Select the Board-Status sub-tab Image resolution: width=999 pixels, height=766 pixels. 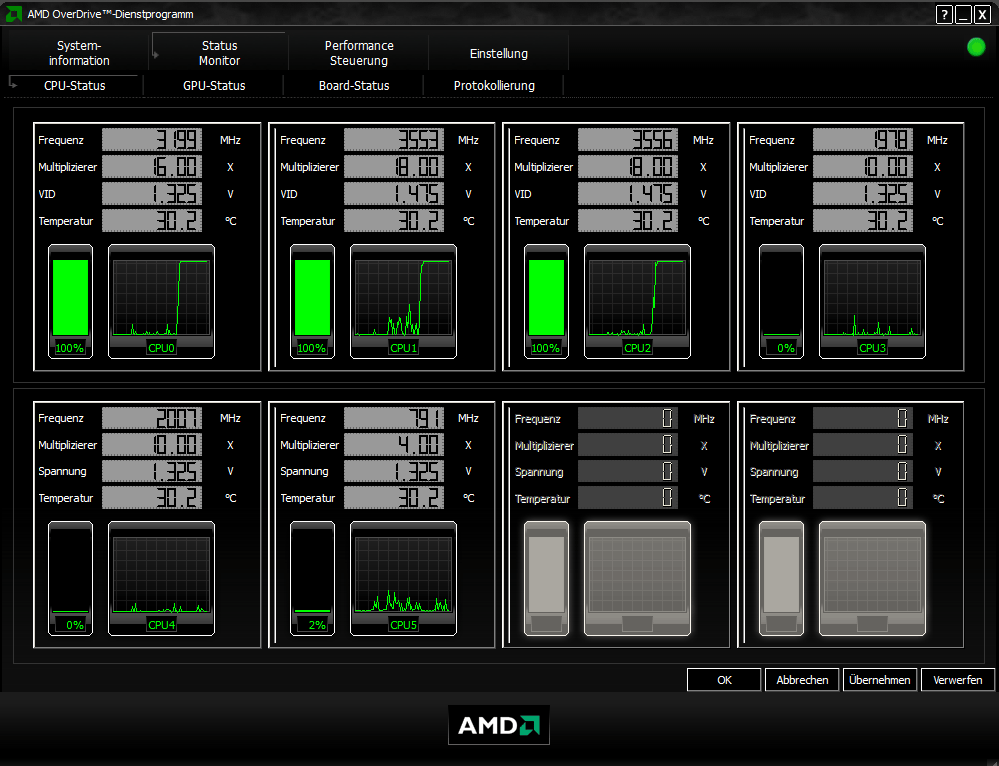[354, 85]
